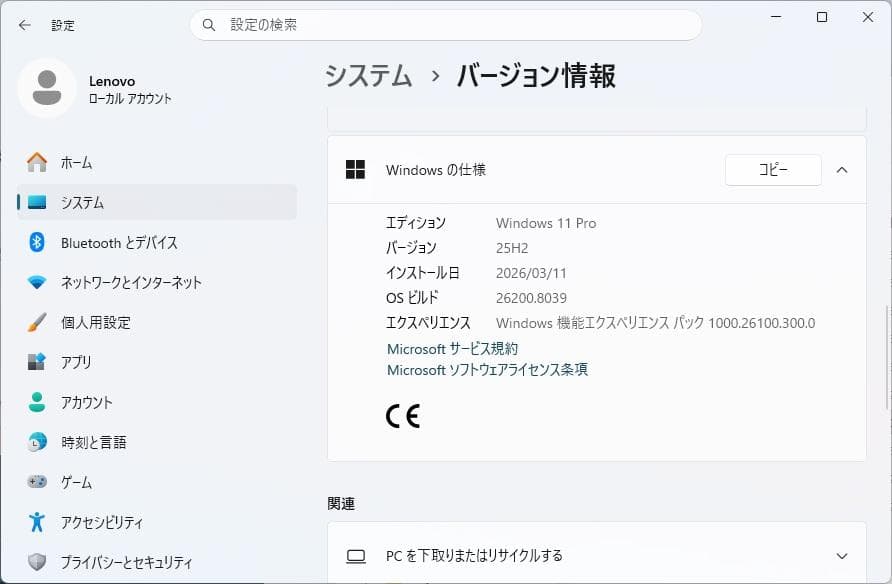Image resolution: width=892 pixels, height=584 pixels.
Task: Click the コピー button for Windows specifications
Action: point(771,170)
